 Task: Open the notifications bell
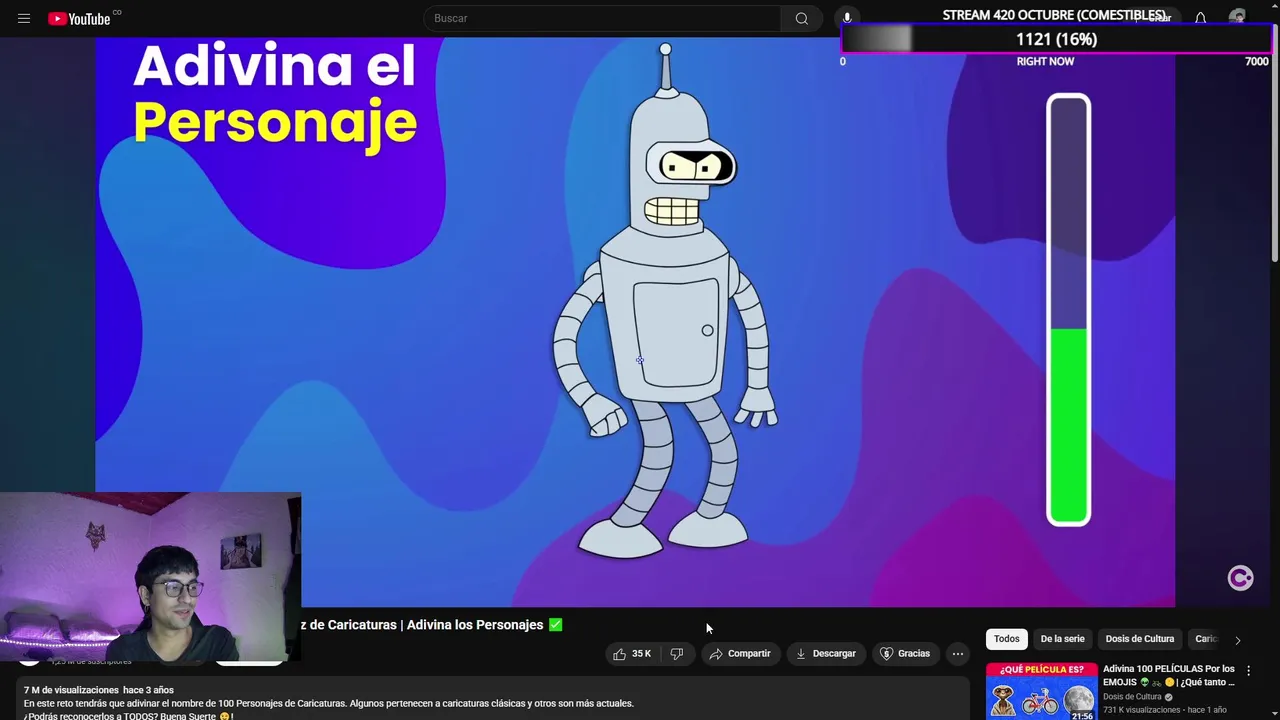pos(1200,18)
